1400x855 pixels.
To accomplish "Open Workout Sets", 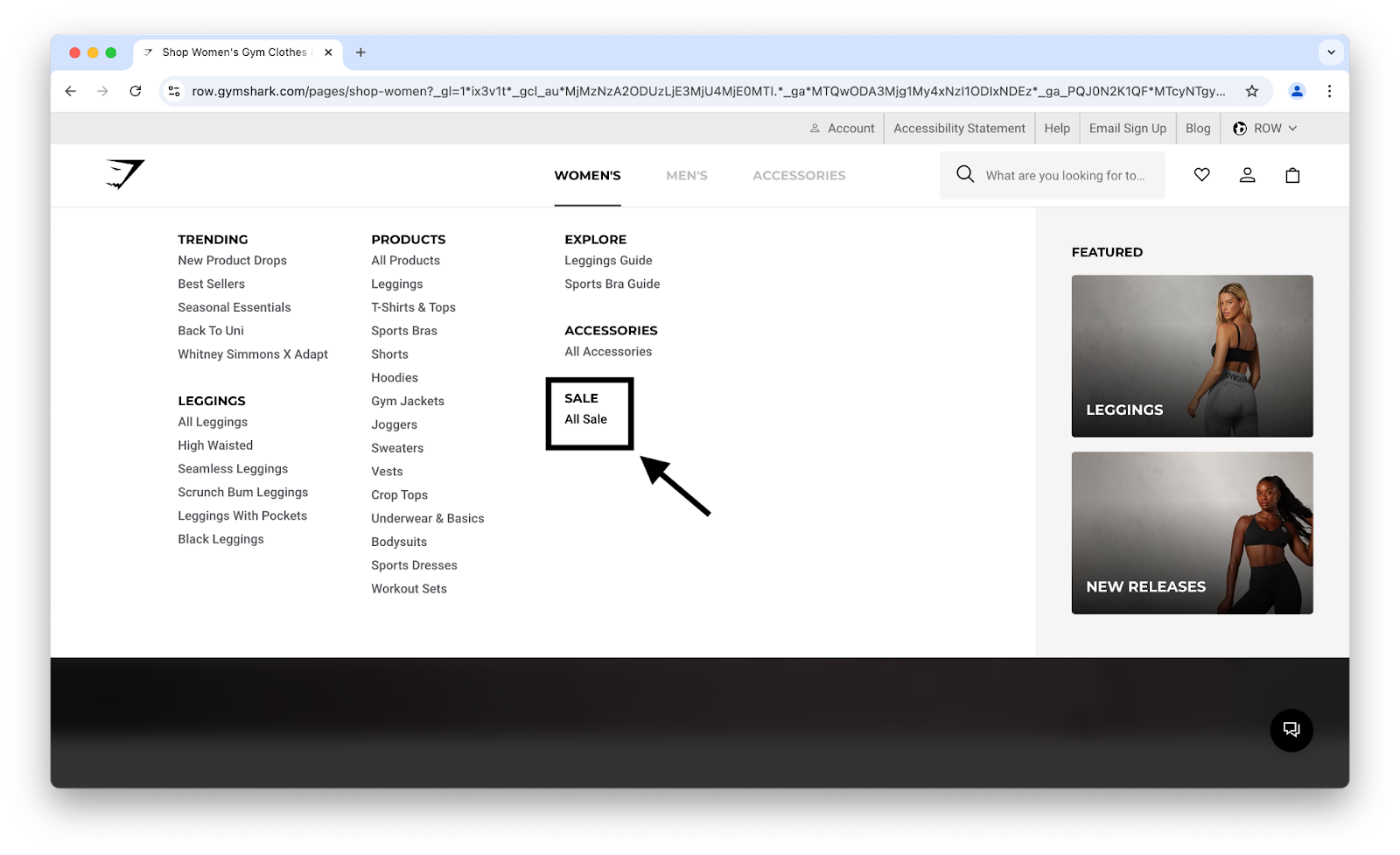I will point(409,589).
